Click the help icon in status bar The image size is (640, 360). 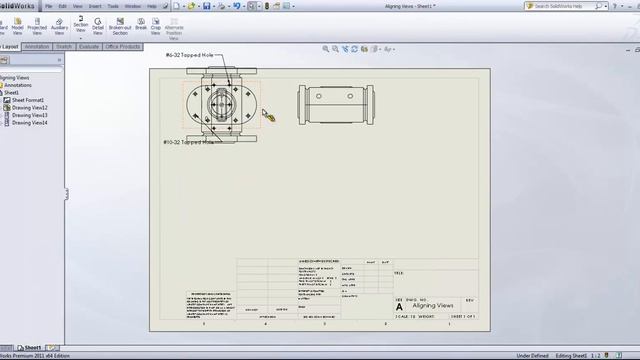[619, 356]
